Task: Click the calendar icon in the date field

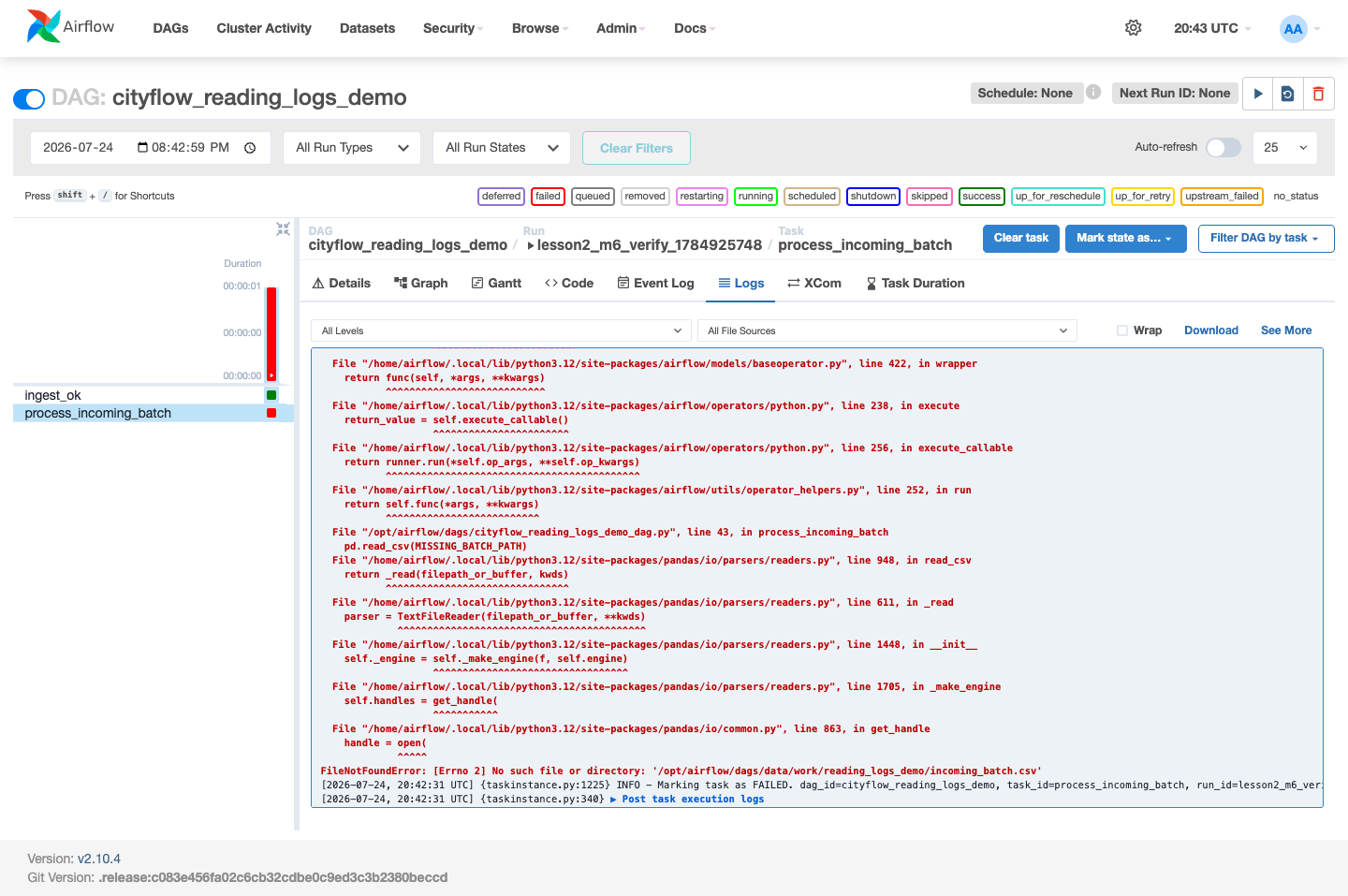Action: [143, 147]
